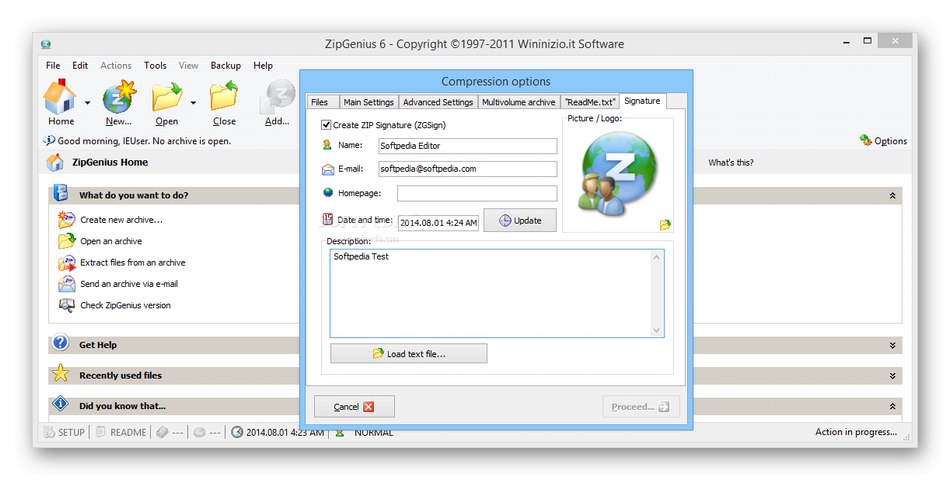Click the Open an archive icon

pos(66,241)
